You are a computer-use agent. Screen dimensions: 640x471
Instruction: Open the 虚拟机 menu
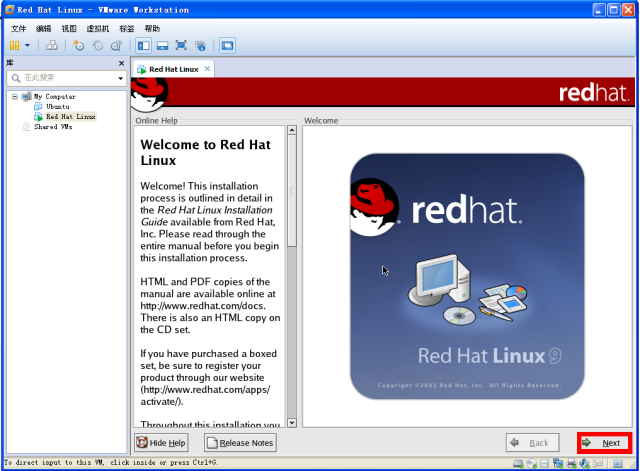click(x=98, y=29)
